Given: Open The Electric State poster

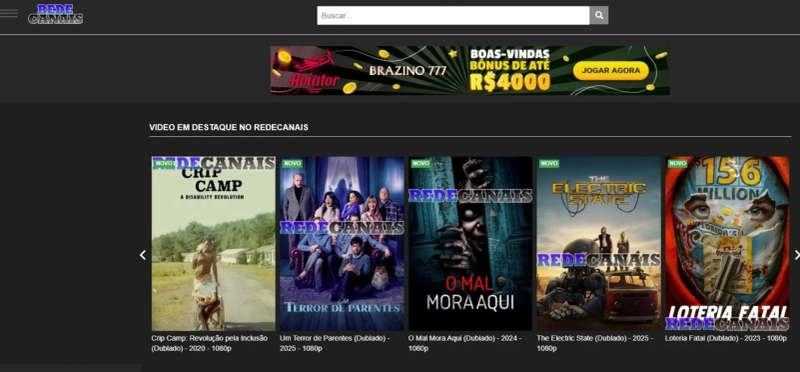Looking at the screenshot, I should point(599,243).
